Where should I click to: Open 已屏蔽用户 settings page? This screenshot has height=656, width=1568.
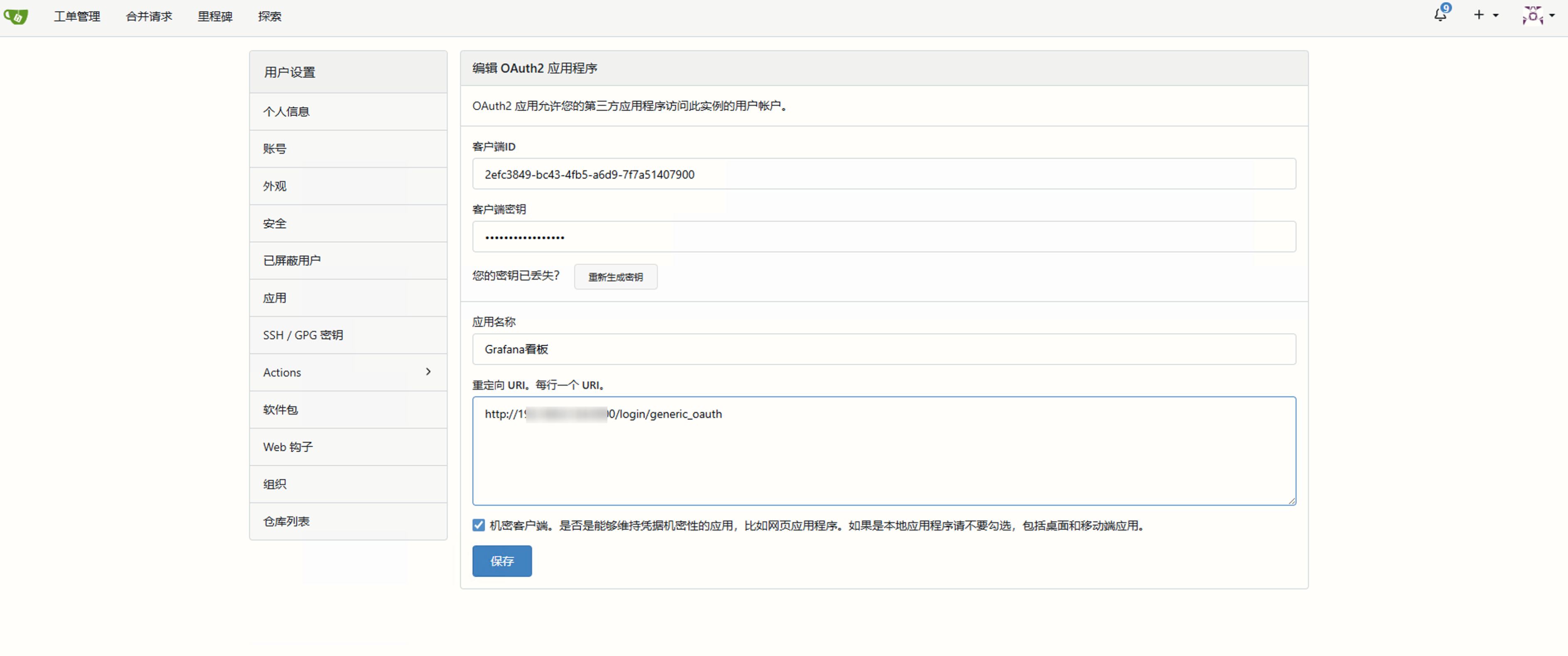pos(348,261)
